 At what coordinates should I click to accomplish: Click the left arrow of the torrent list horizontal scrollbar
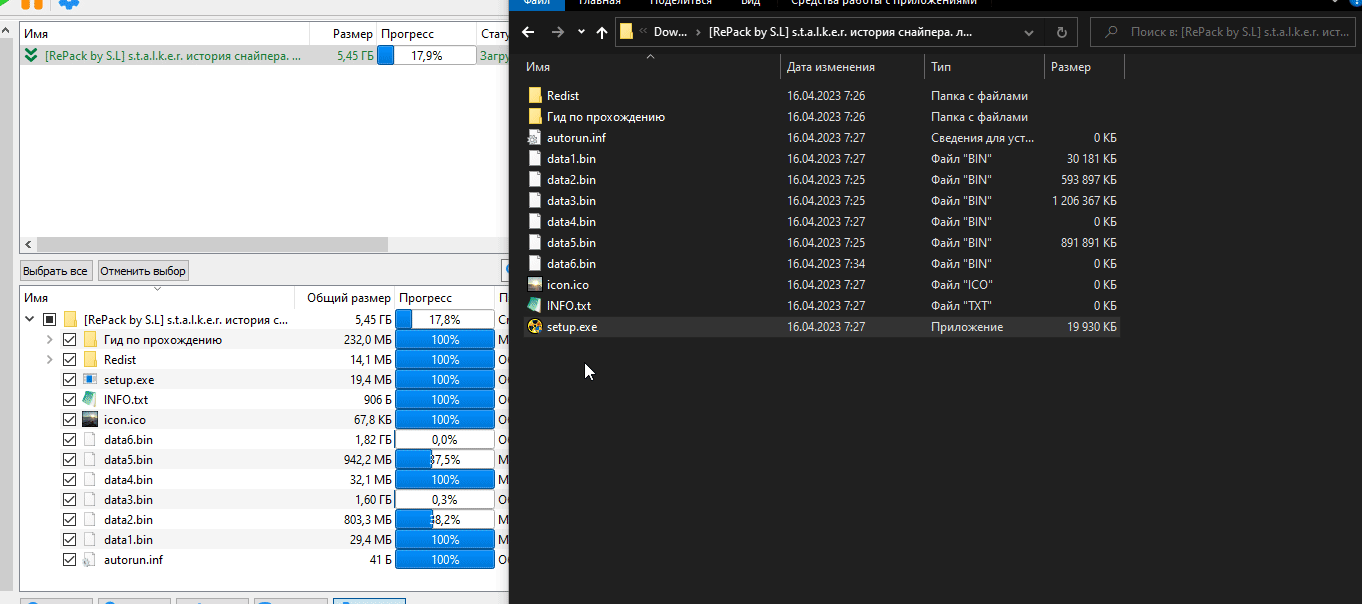[28, 244]
